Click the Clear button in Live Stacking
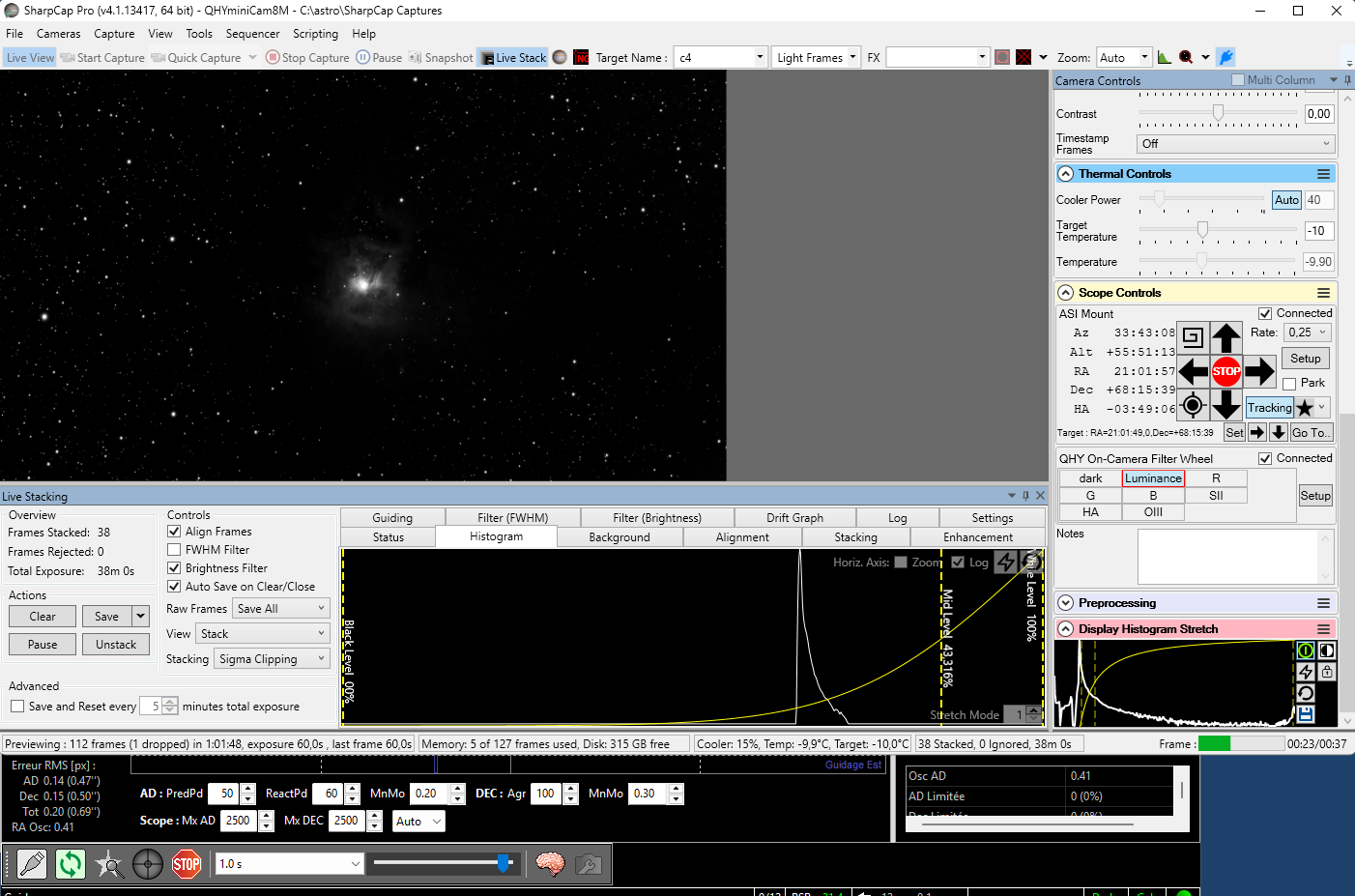The image size is (1355, 896). point(43,617)
